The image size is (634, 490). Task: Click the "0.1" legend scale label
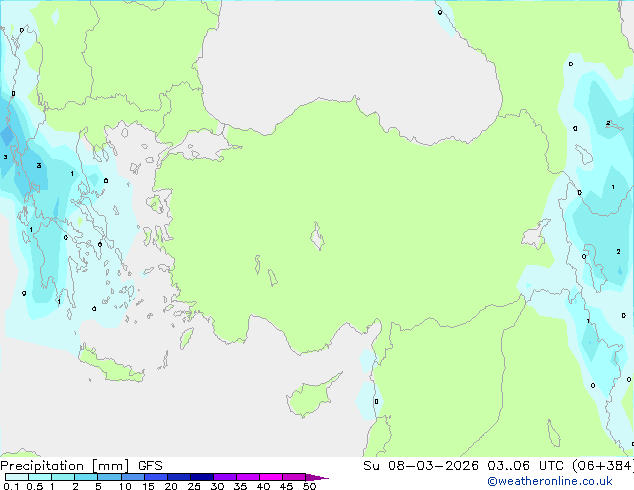[11, 486]
